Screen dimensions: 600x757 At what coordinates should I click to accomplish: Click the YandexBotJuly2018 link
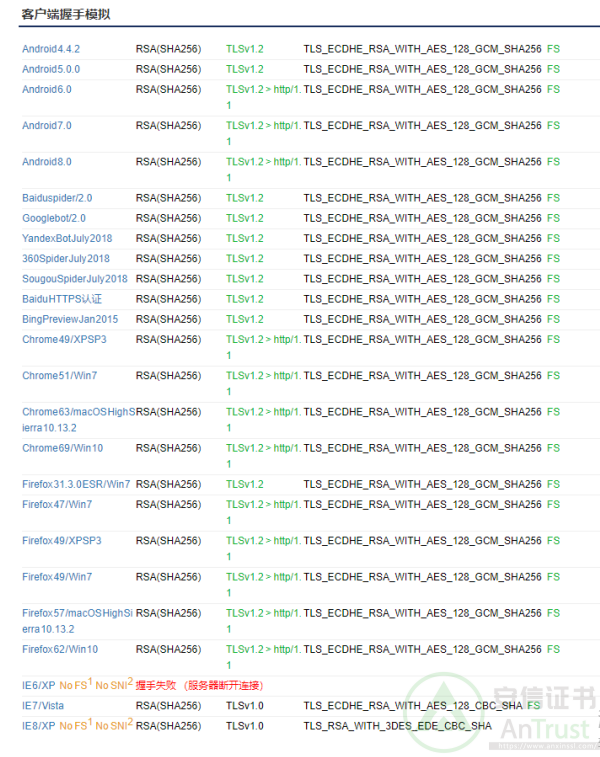coord(67,238)
